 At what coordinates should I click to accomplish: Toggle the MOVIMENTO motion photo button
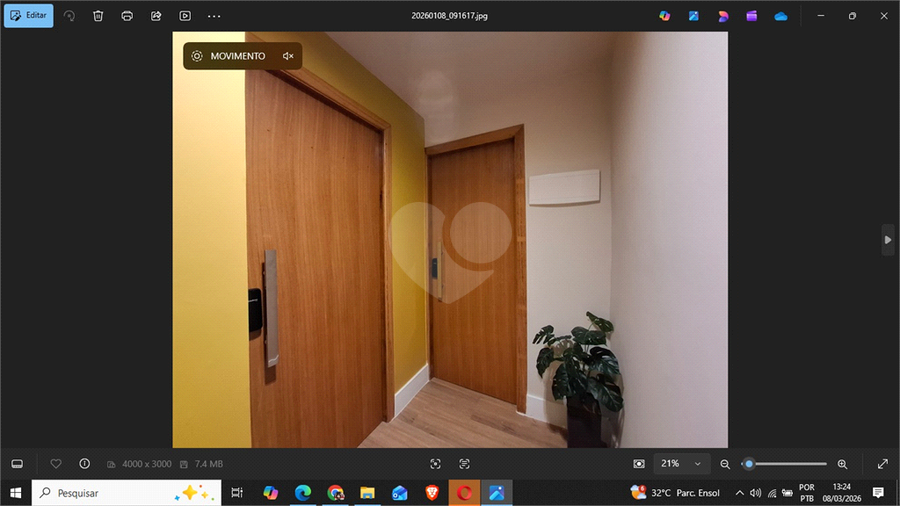coord(228,56)
